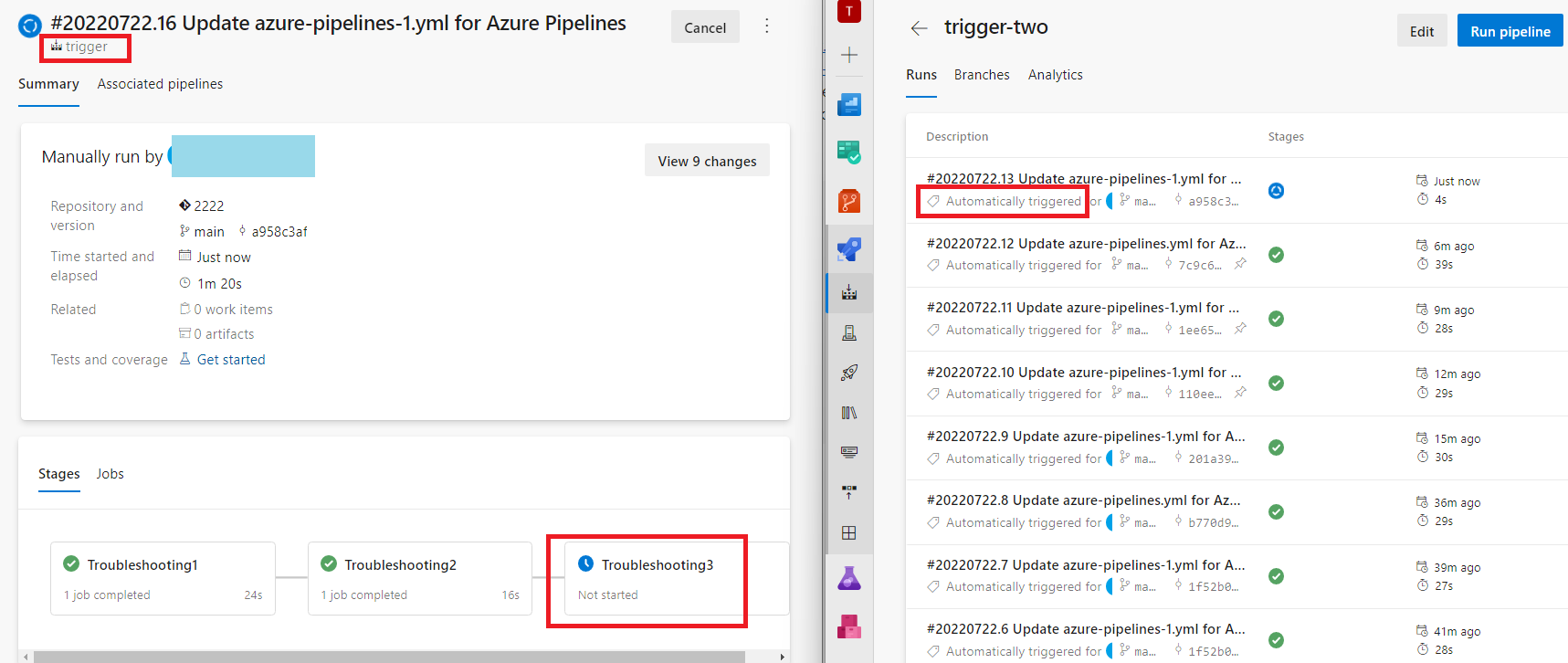Open the Library sidebar icon
This screenshot has height=663, width=1568.
pyautogui.click(x=849, y=413)
